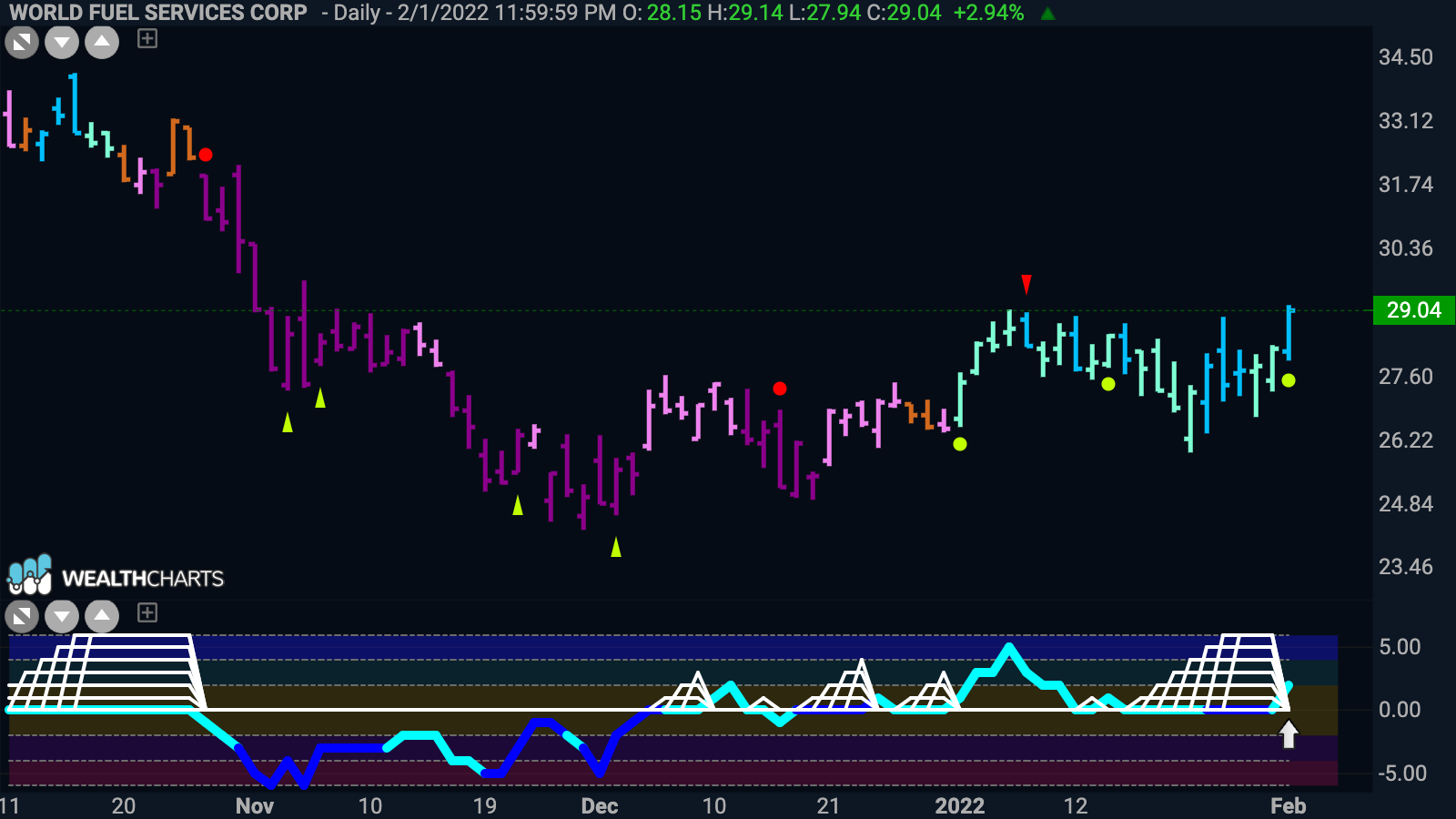
Task: Click the O: 28.15 open value in header
Action: pos(662,13)
